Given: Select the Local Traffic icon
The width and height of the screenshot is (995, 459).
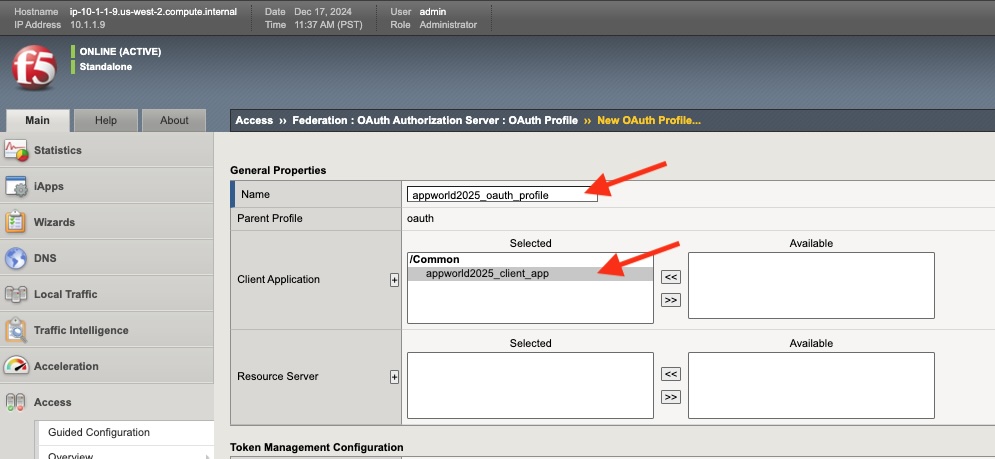Looking at the screenshot, I should pos(16,295).
